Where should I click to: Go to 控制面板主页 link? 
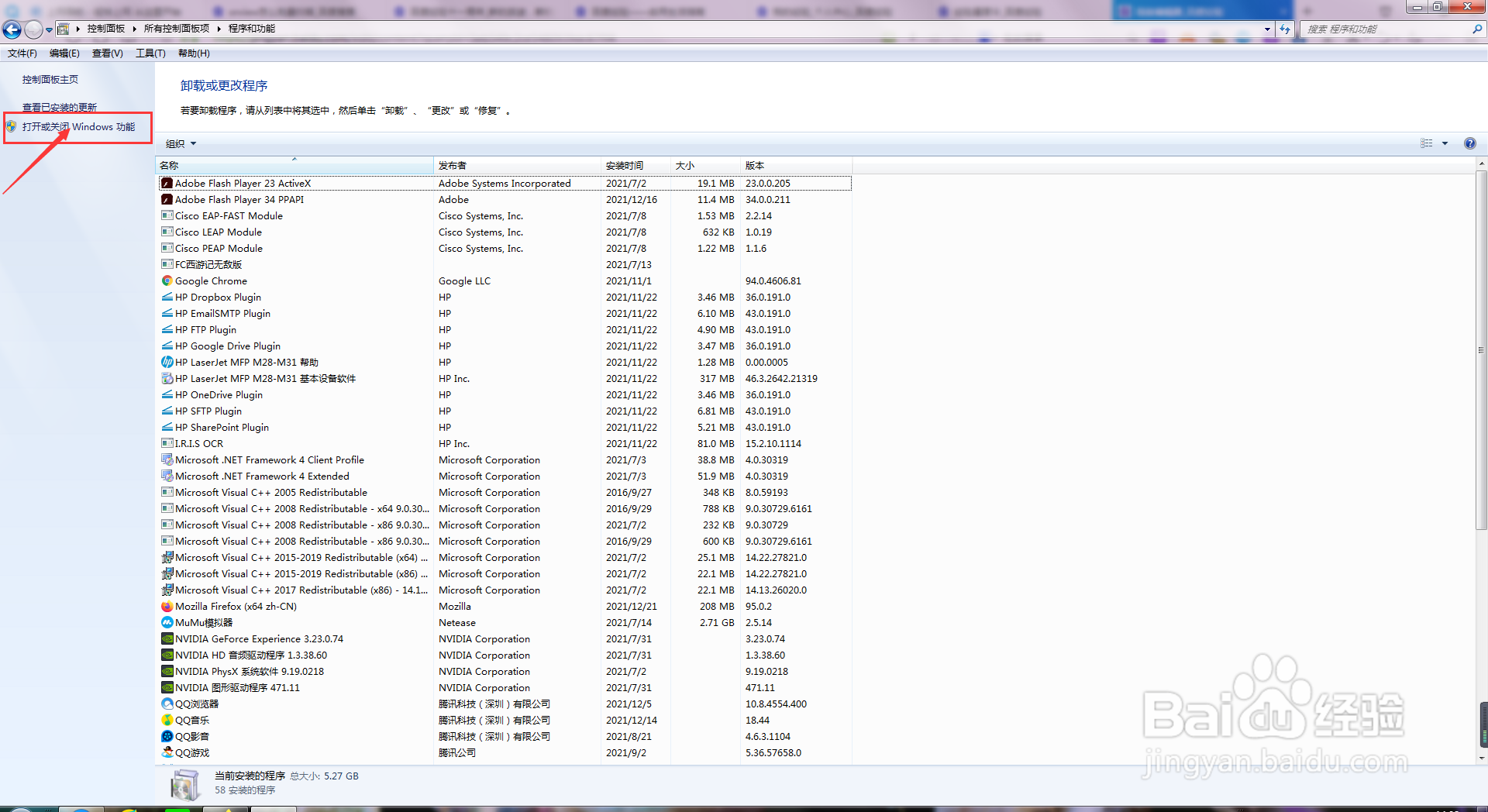click(50, 80)
